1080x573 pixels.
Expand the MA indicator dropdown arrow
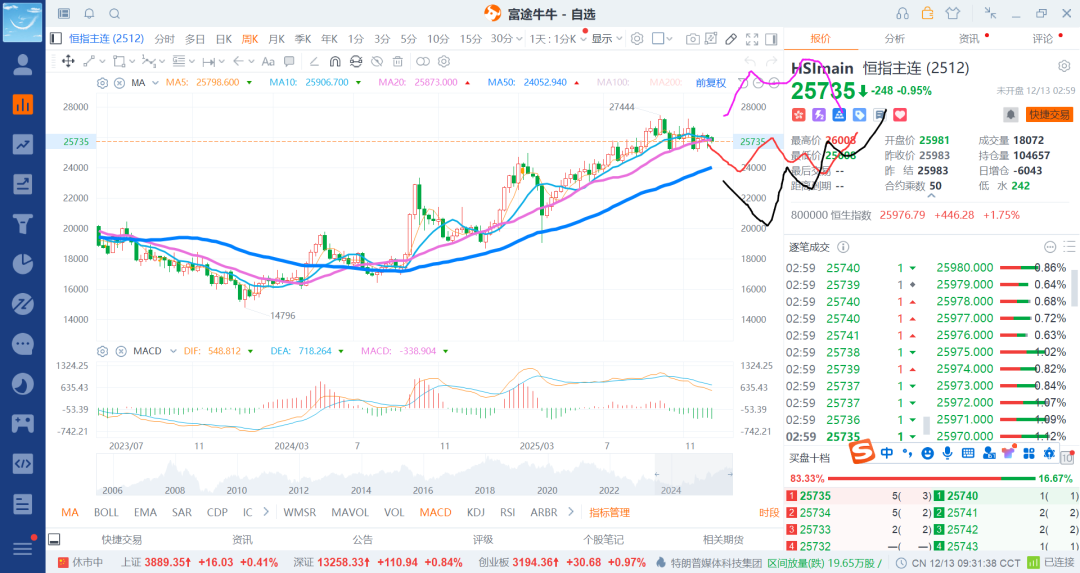click(x=156, y=83)
